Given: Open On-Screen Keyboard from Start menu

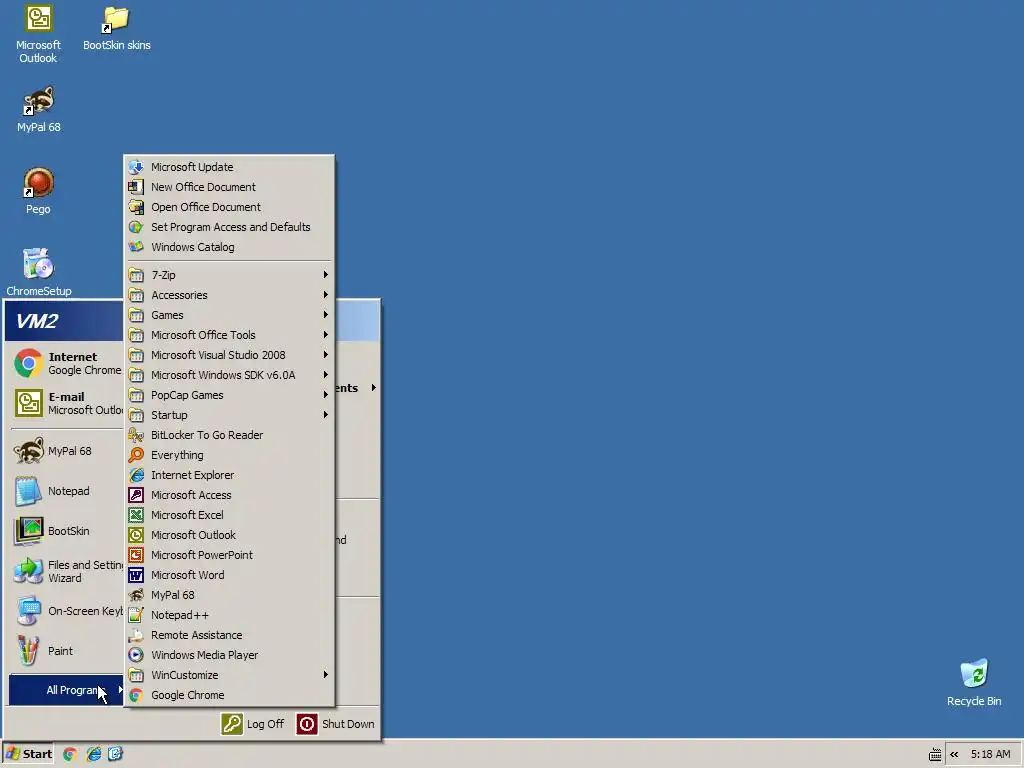Looking at the screenshot, I should 67,611.
